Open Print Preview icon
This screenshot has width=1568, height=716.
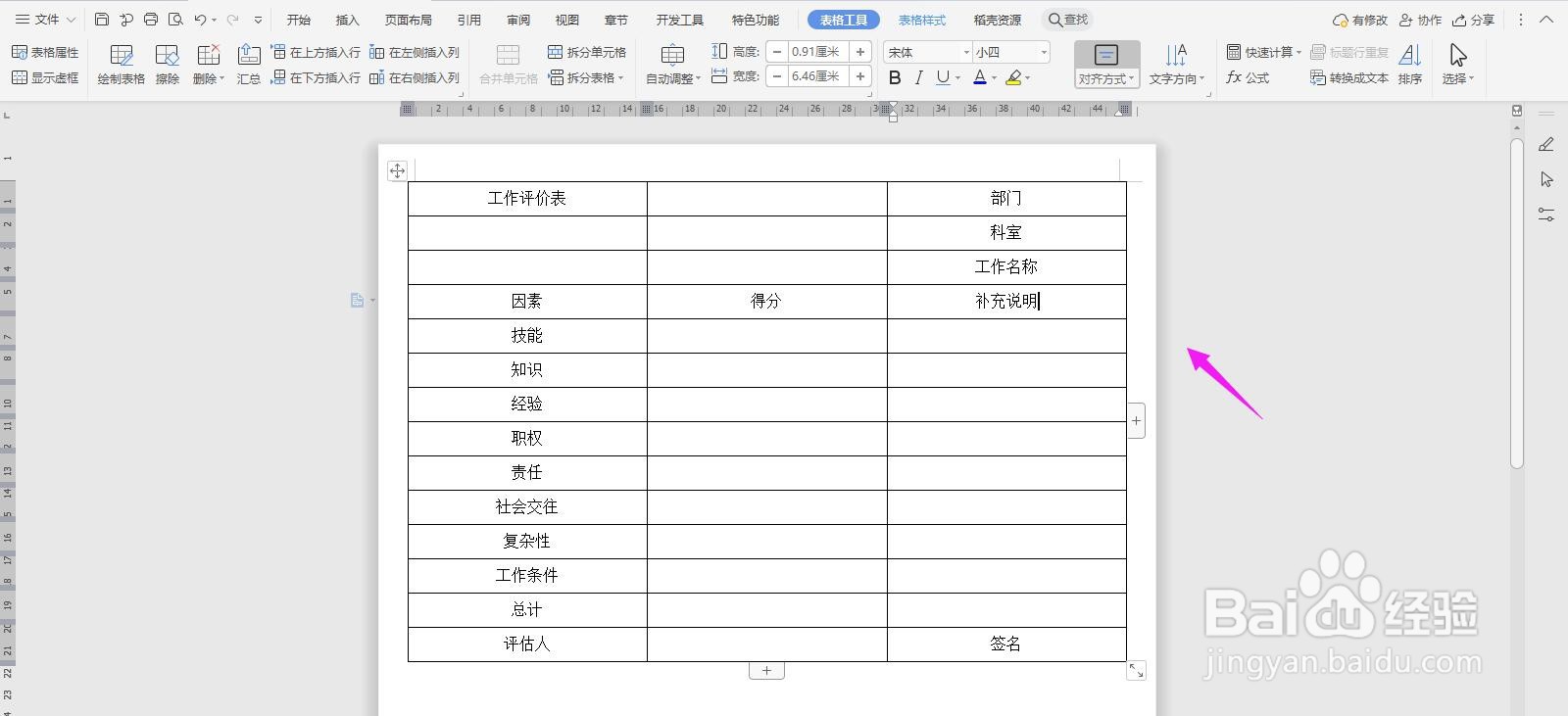175,20
